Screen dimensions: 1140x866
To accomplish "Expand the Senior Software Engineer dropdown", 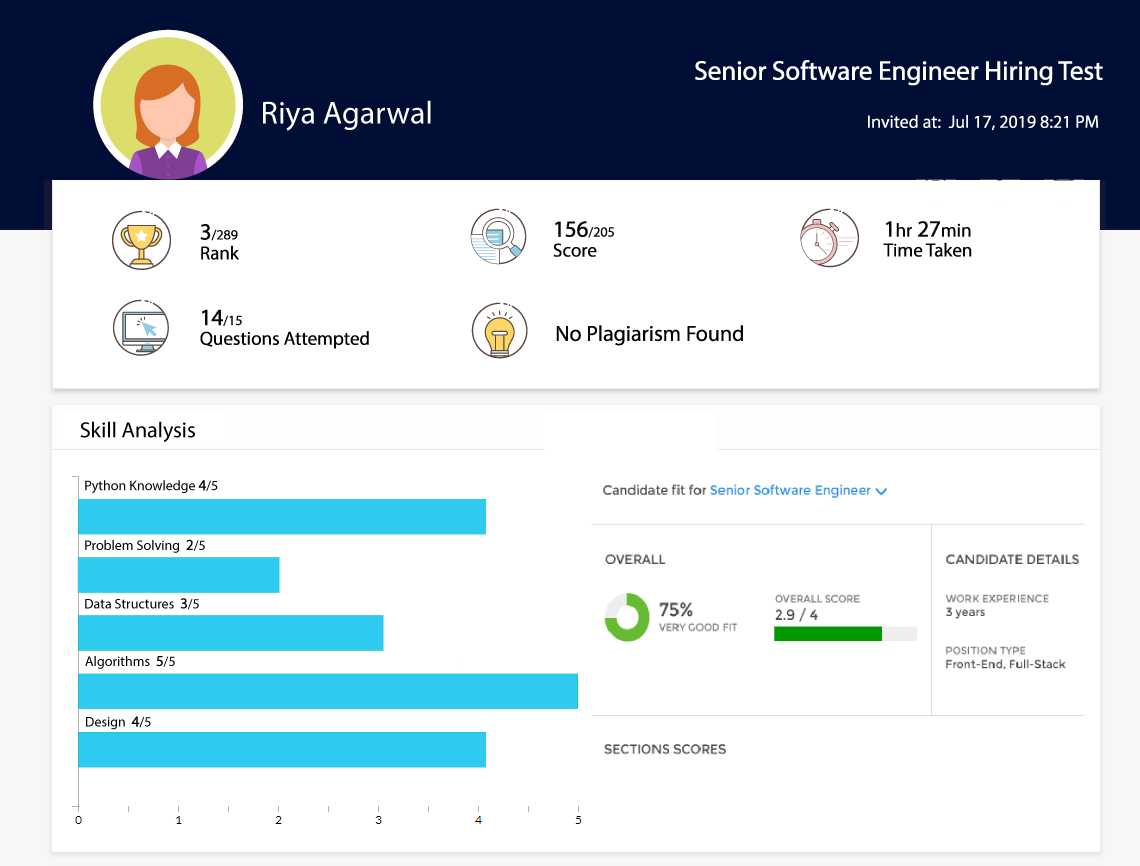I will (x=790, y=491).
